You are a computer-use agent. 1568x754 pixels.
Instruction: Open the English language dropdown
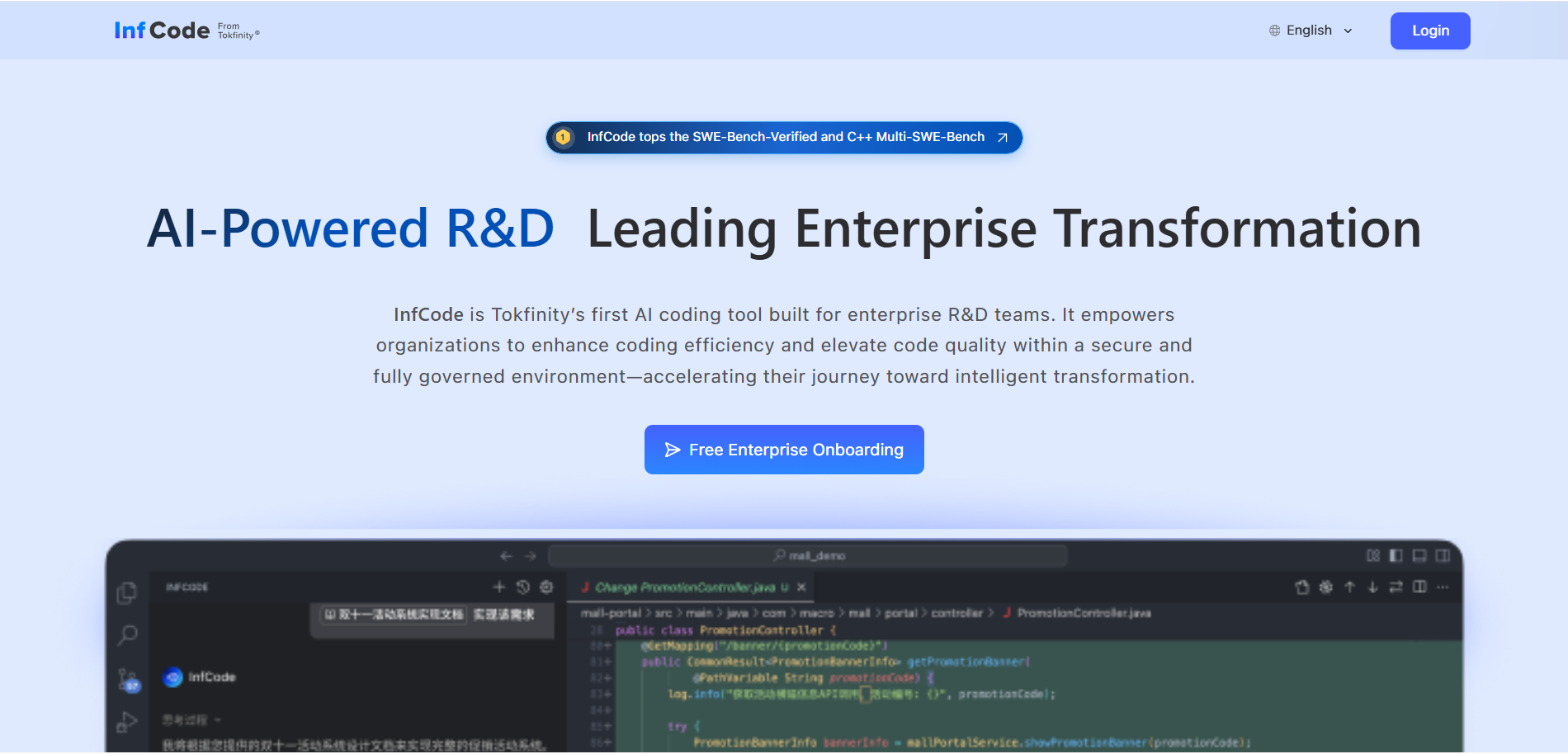coord(1311,31)
